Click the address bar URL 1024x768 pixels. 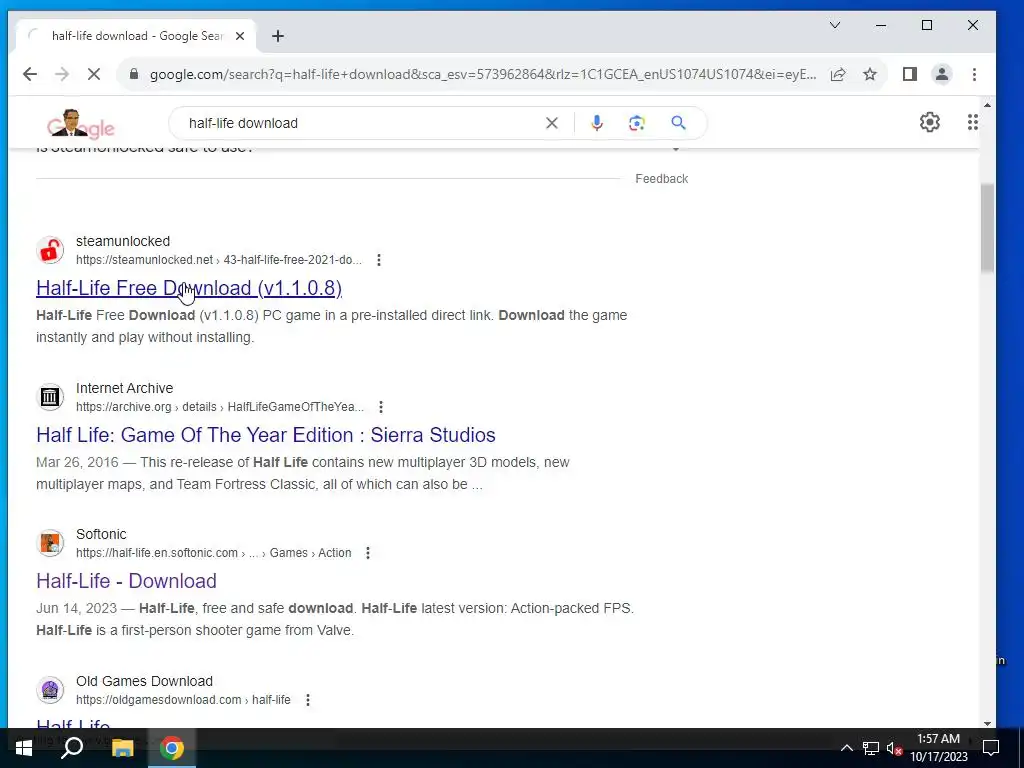tap(483, 74)
